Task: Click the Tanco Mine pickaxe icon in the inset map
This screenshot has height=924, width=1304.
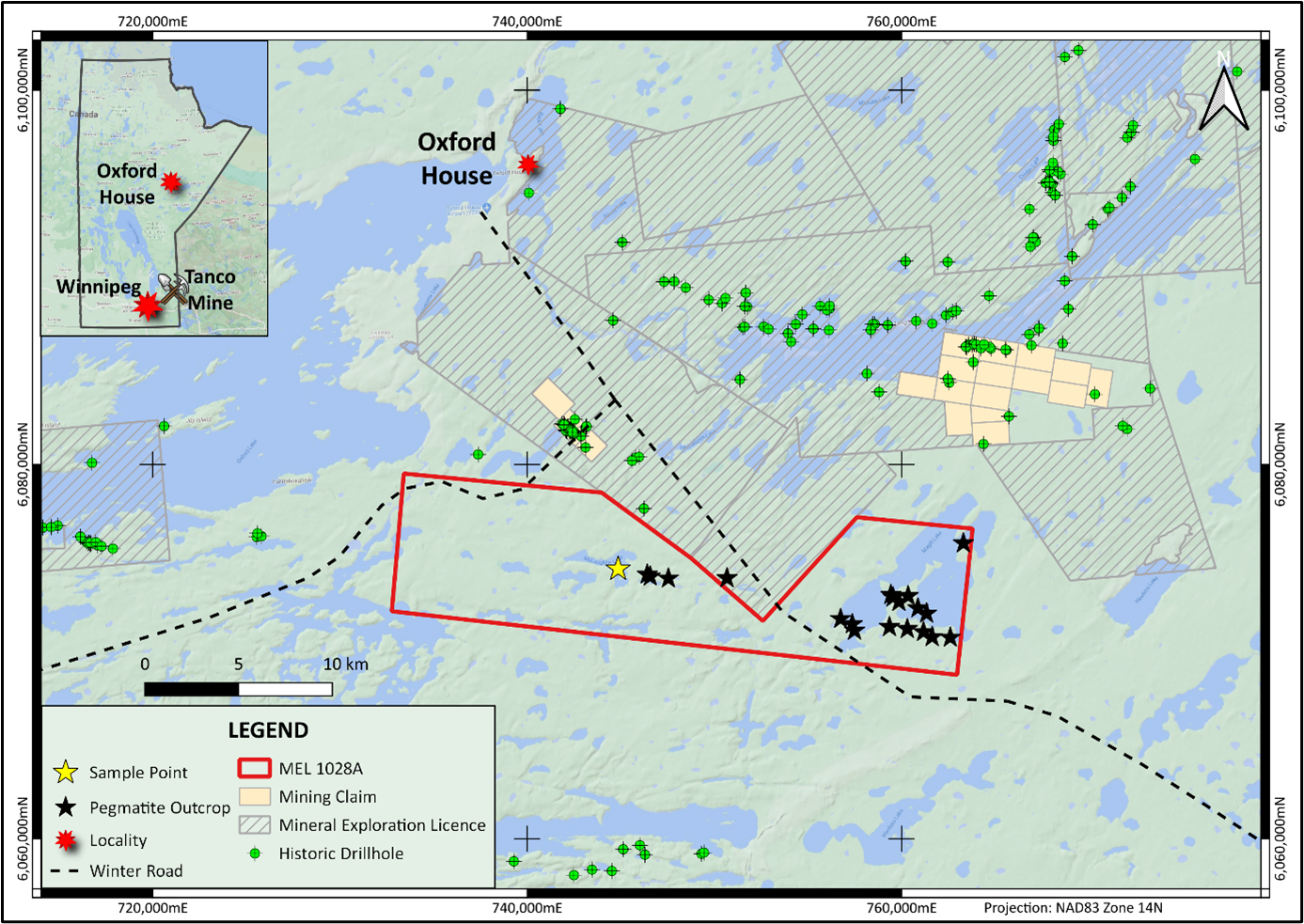Action: pyautogui.click(x=172, y=289)
